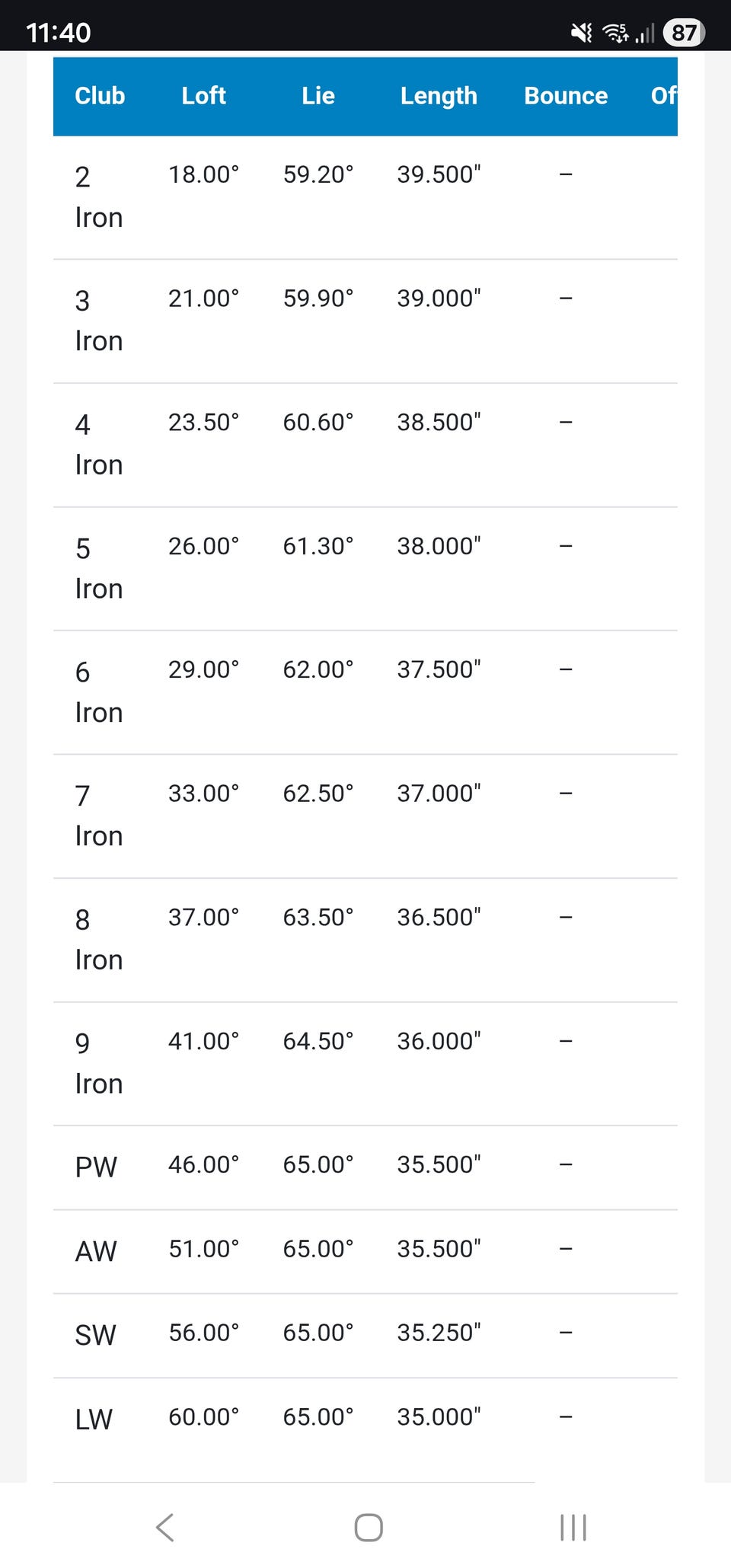
Task: Click the Lie column header
Action: tap(318, 96)
